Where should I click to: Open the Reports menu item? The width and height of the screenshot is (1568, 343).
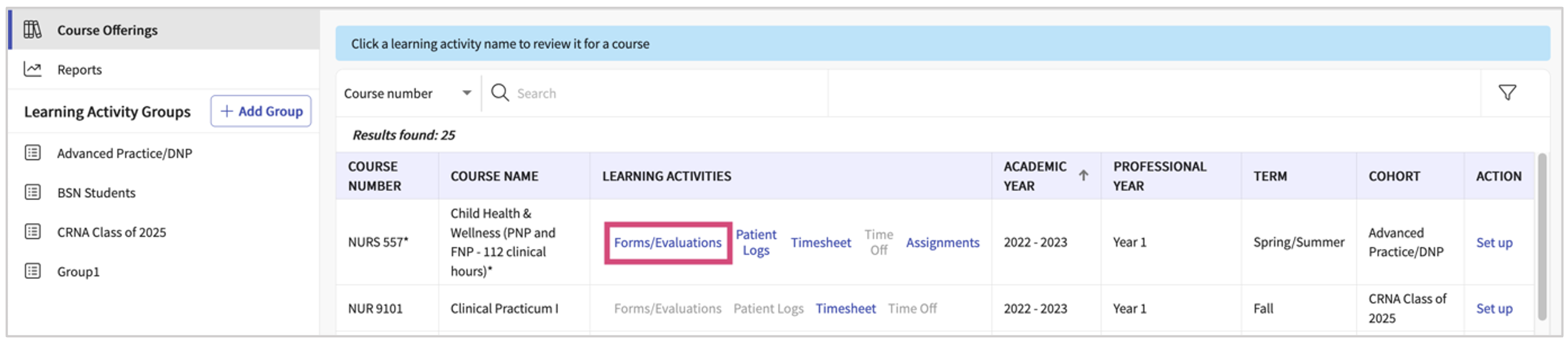coord(79,69)
